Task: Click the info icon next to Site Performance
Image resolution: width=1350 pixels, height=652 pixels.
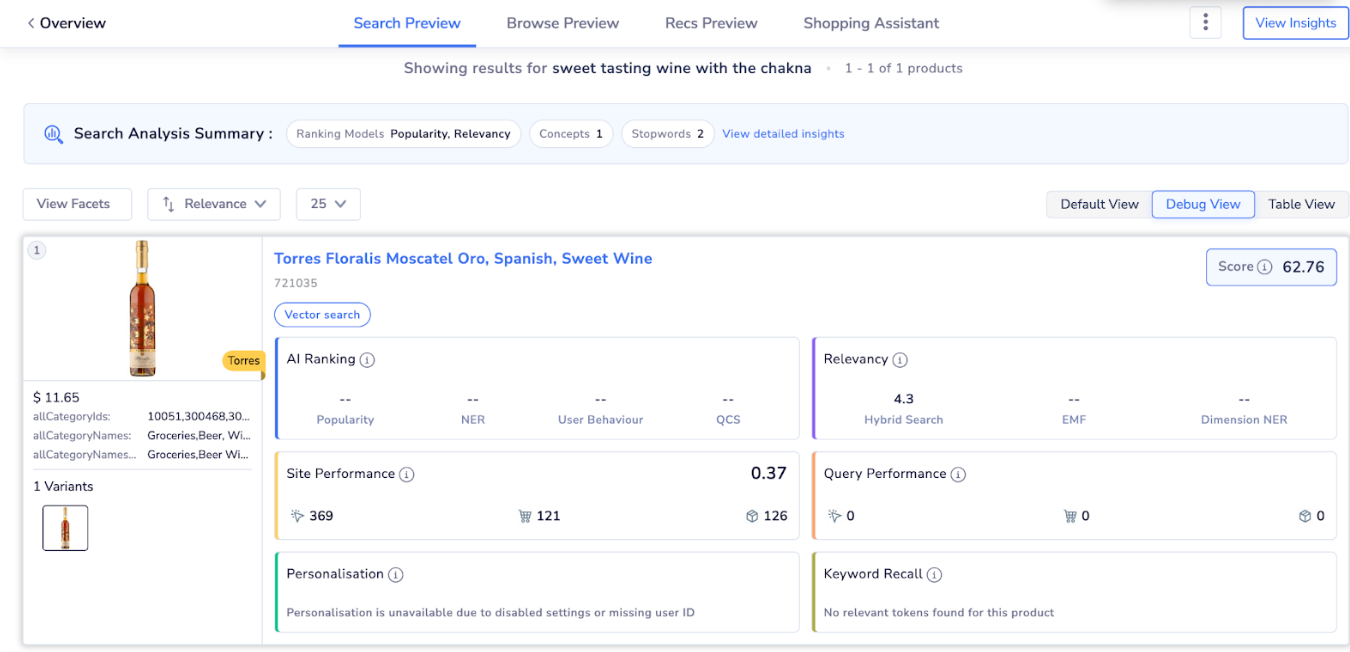Action: click(407, 474)
